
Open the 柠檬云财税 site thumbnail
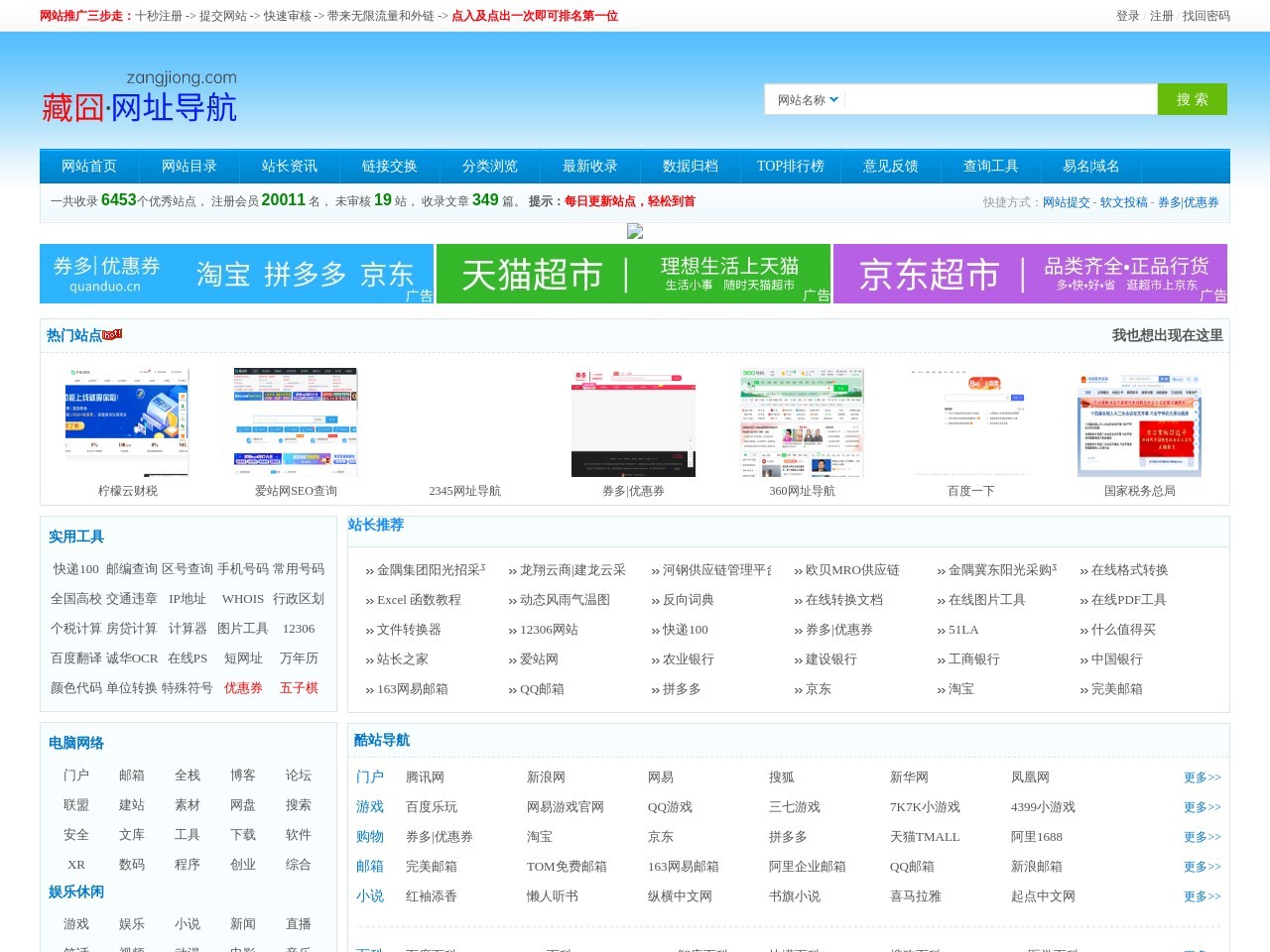pos(127,422)
